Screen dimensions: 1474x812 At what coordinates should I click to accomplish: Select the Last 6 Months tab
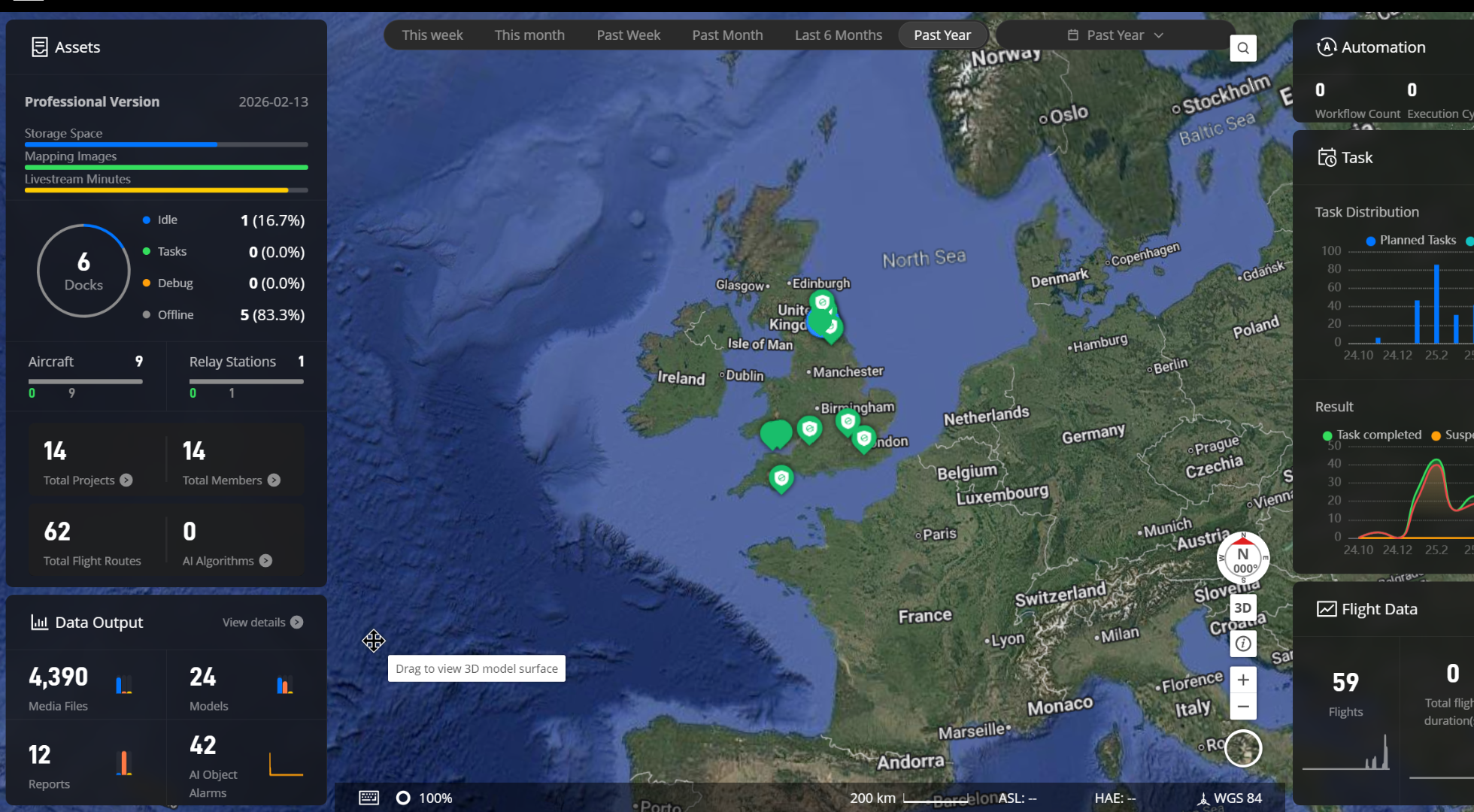[x=838, y=35]
